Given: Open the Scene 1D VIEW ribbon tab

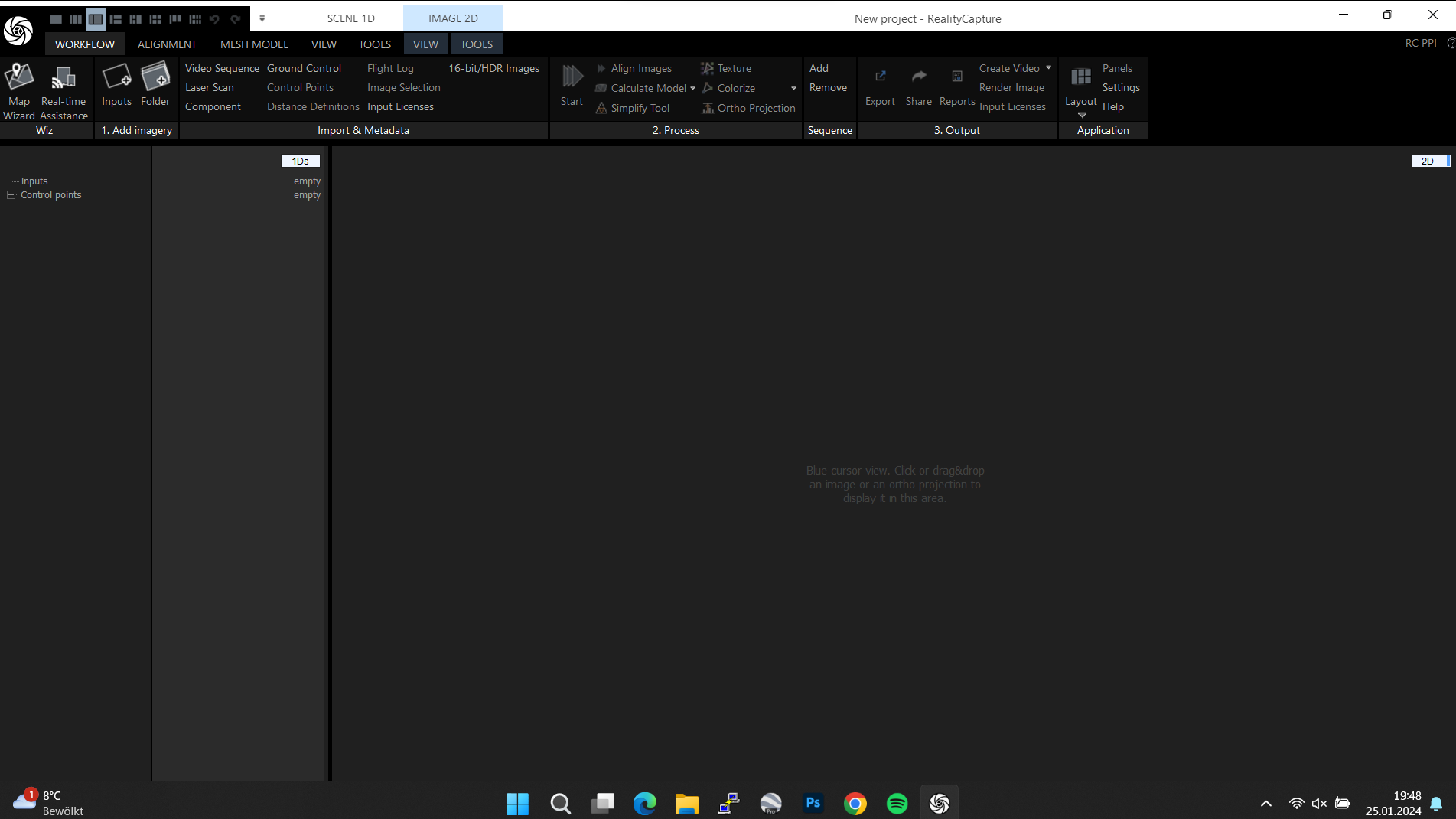Looking at the screenshot, I should (324, 44).
